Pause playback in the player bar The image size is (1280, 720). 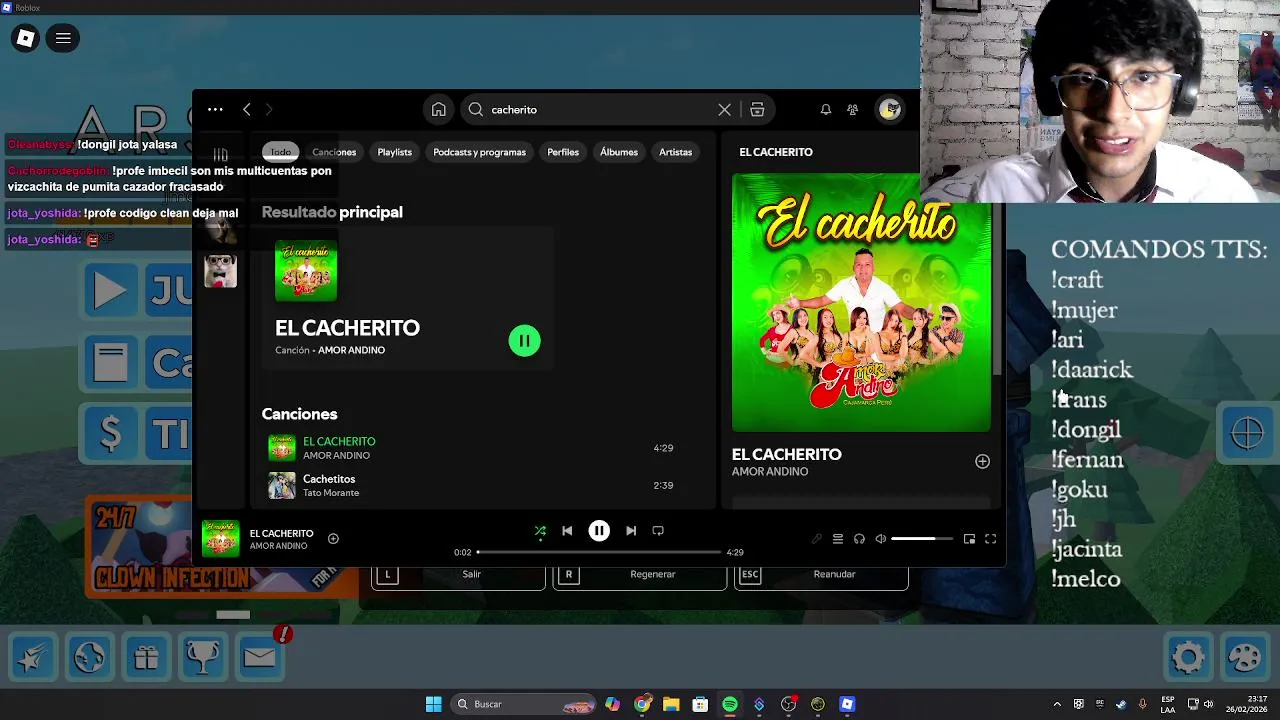(599, 531)
